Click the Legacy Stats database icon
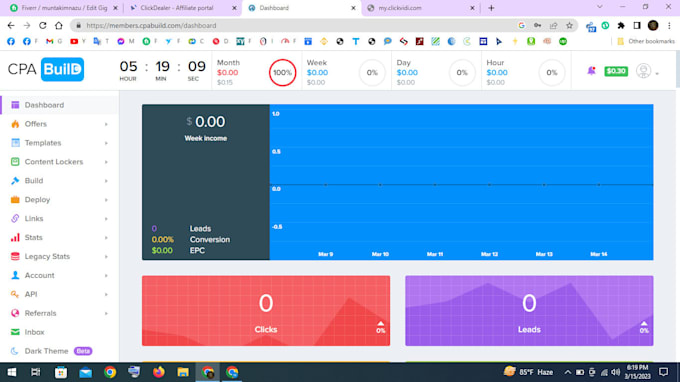Image resolution: width=680 pixels, height=382 pixels. pyautogui.click(x=15, y=256)
